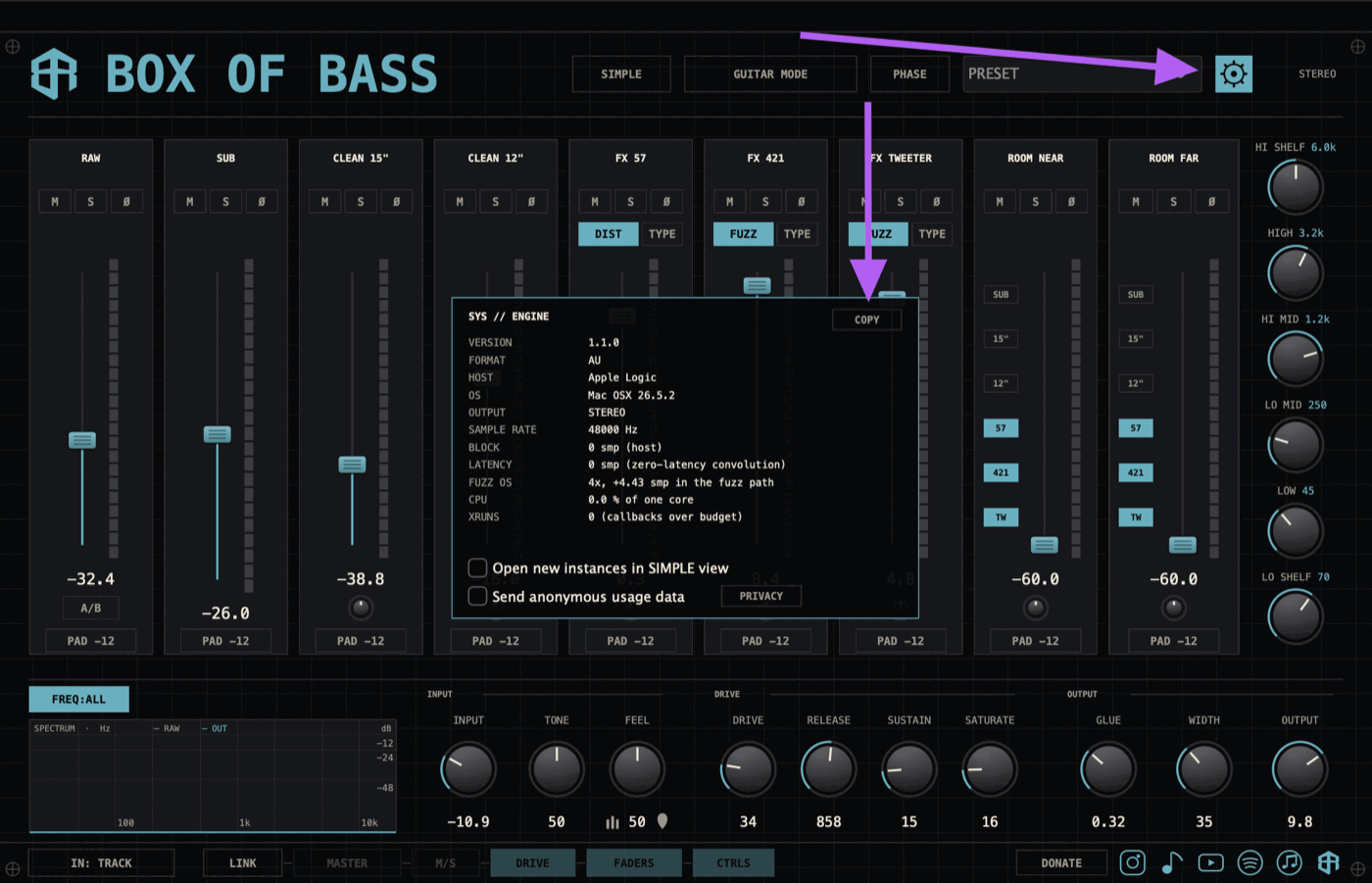Invert phase Ø on FX 421 channel
This screenshot has height=883, width=1372.
(802, 202)
